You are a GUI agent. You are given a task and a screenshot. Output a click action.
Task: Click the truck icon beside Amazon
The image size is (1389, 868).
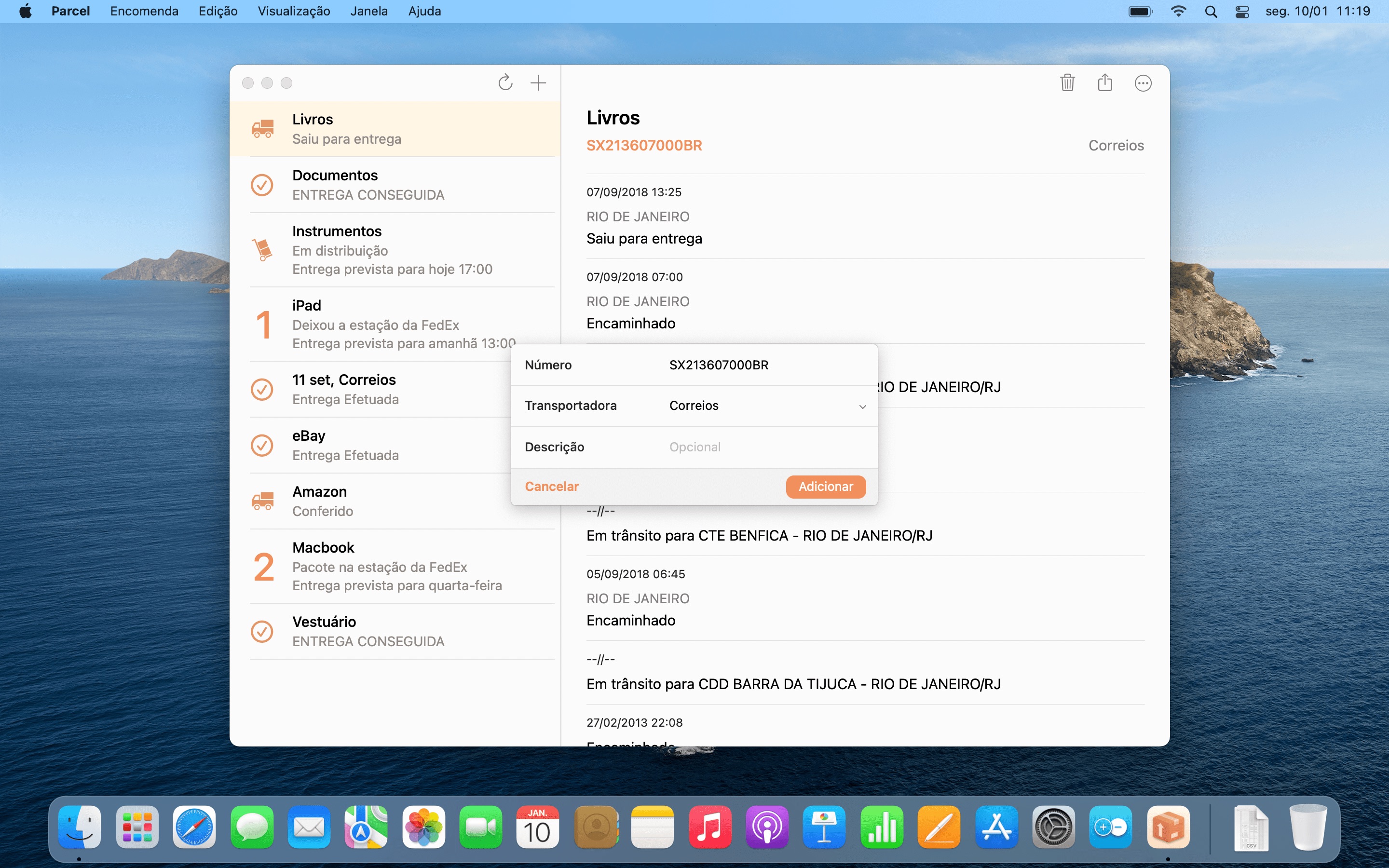[x=263, y=501]
